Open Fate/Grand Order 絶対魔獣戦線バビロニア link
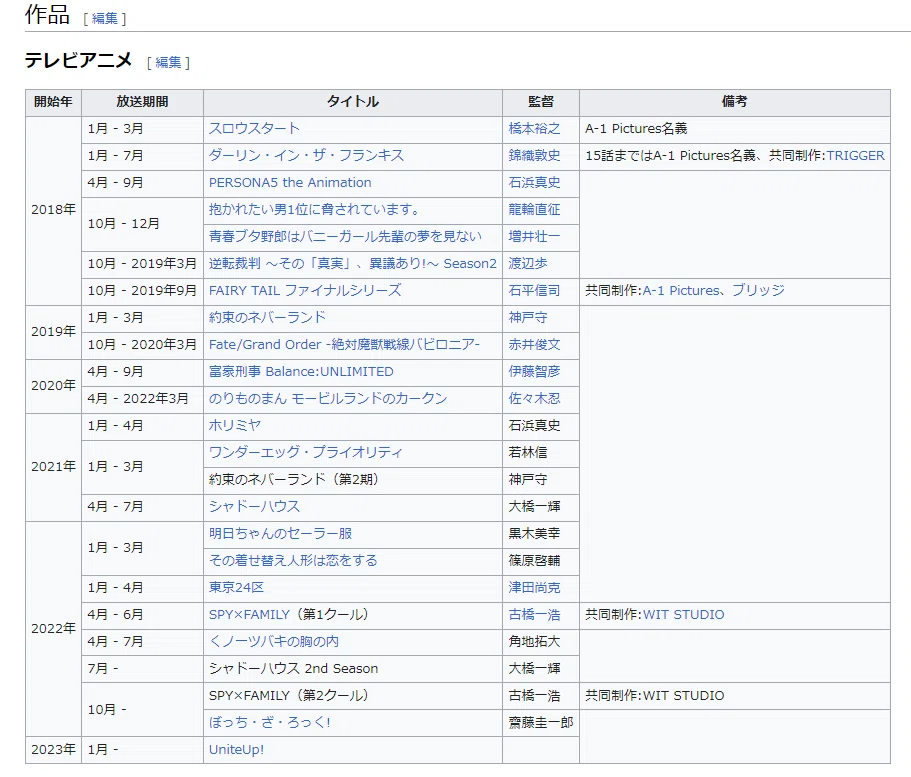911x777 pixels. (x=344, y=345)
